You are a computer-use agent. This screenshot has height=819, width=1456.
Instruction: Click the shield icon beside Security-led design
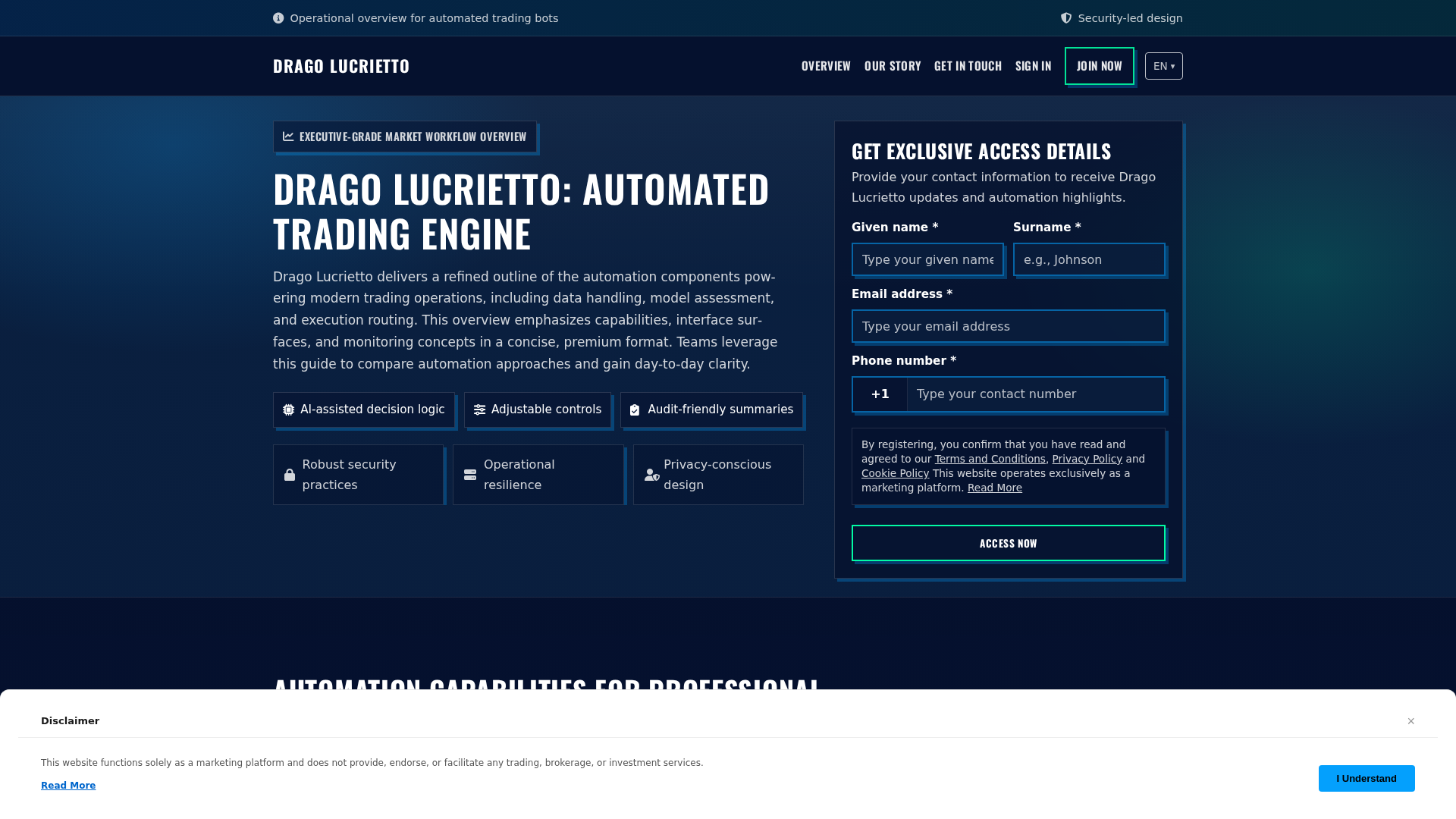pos(1066,18)
